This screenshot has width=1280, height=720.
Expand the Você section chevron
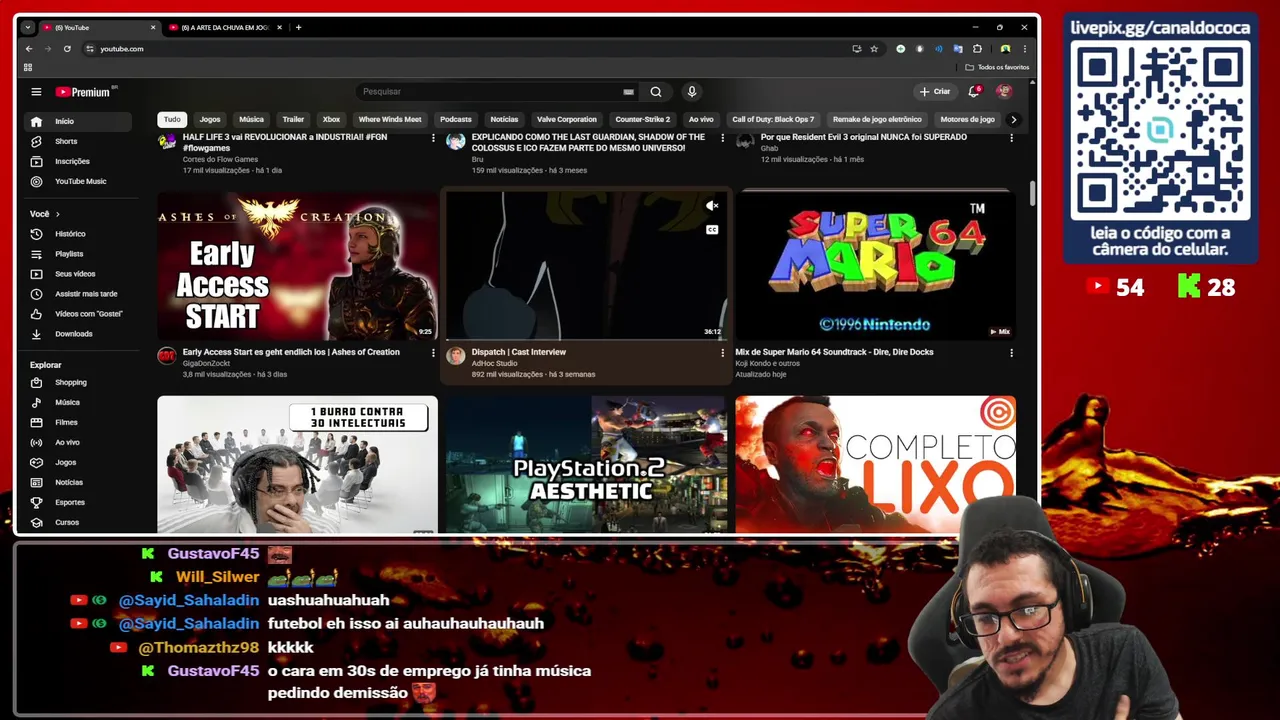[57, 214]
